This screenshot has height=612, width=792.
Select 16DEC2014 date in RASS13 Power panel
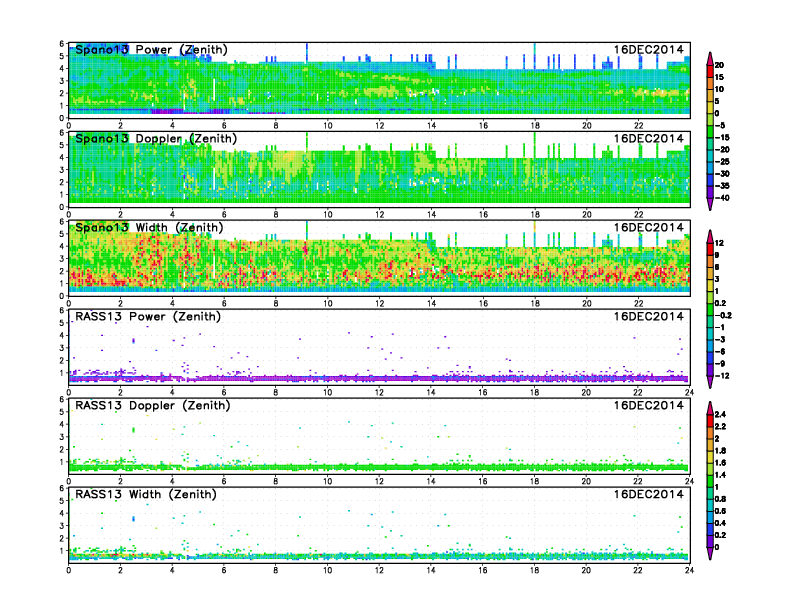649,316
